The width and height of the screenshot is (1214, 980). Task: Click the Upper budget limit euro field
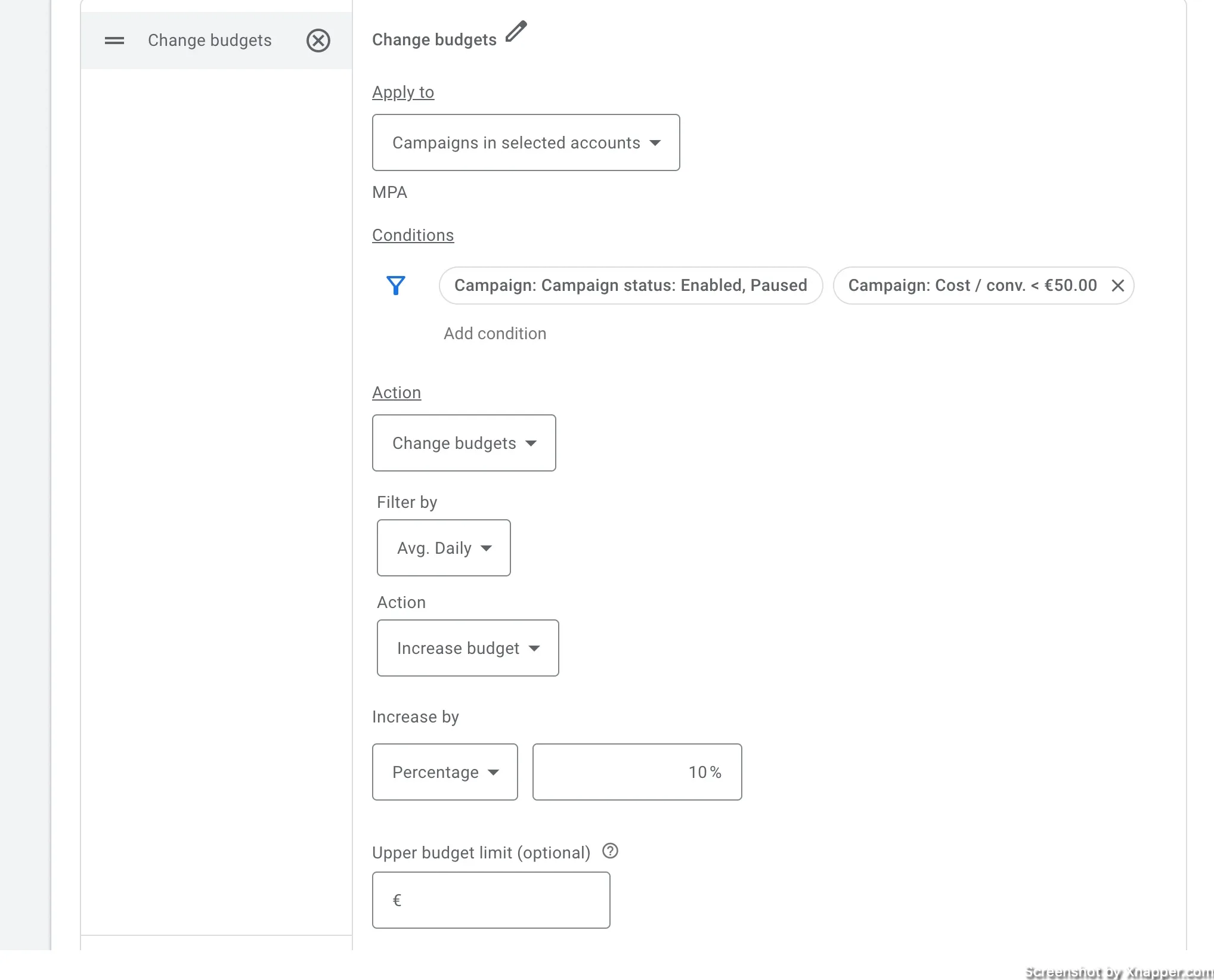[x=491, y=900]
